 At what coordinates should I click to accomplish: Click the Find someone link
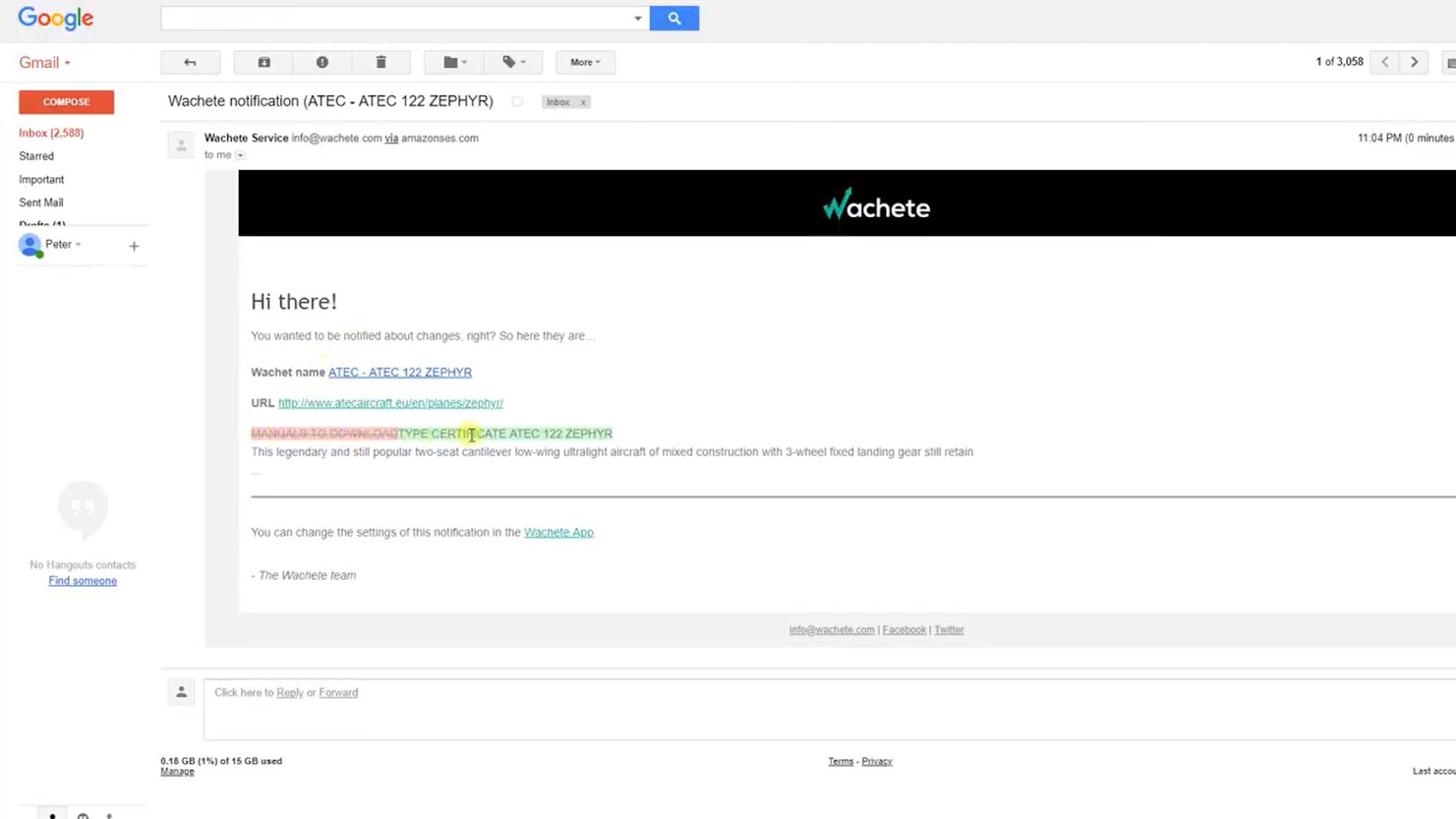click(83, 581)
